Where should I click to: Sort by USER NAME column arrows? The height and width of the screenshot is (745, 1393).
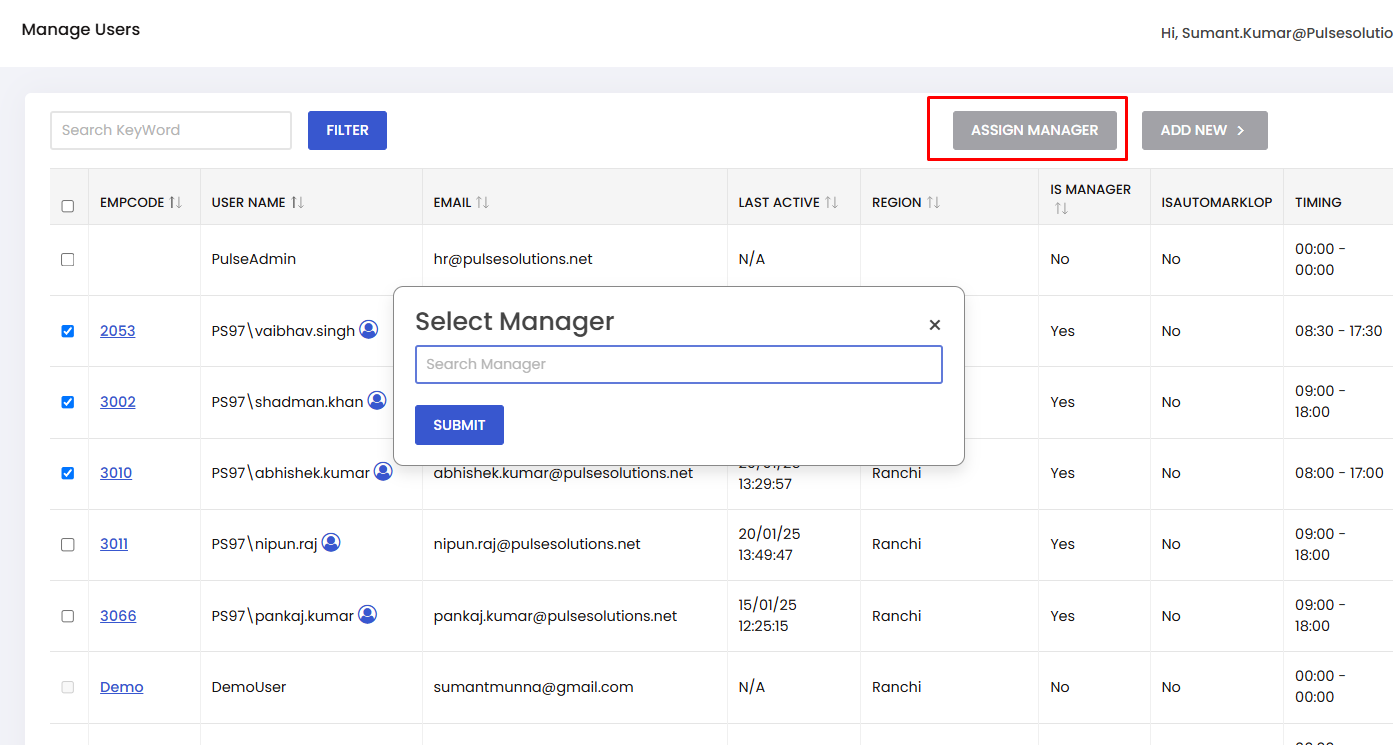[297, 202]
